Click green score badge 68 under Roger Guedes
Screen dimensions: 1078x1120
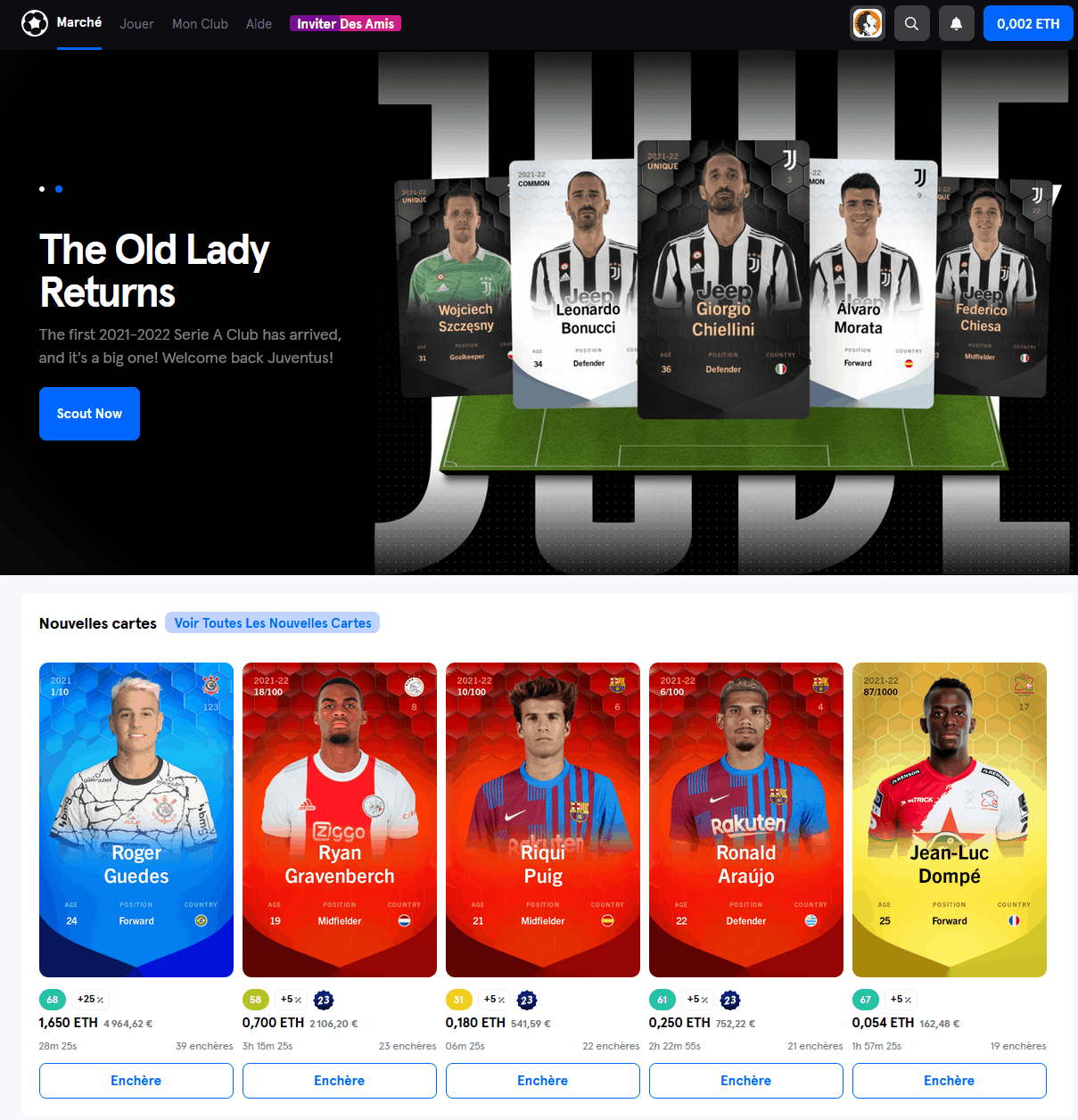tap(53, 1000)
